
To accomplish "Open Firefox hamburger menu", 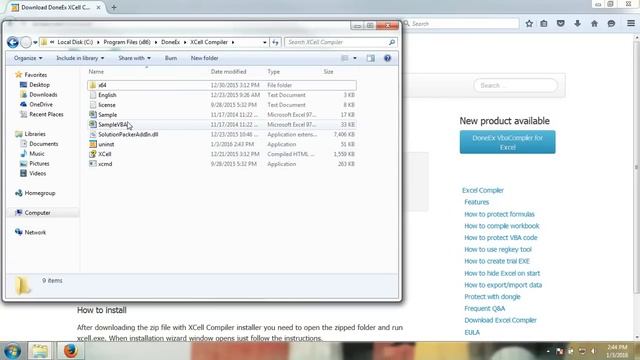I will click(631, 24).
